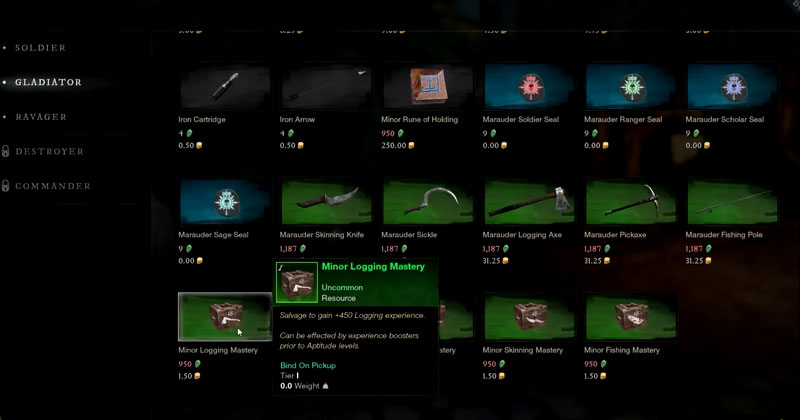Click the highlighted Minor Logging Mastery crate
Viewport: 800px width, 420px height.
224,317
